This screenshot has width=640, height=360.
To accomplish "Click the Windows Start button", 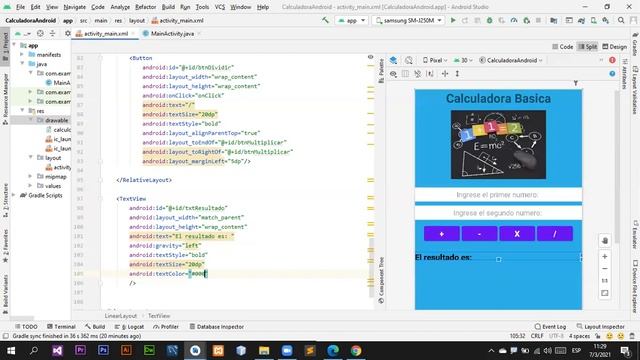I will click(x=11, y=351).
